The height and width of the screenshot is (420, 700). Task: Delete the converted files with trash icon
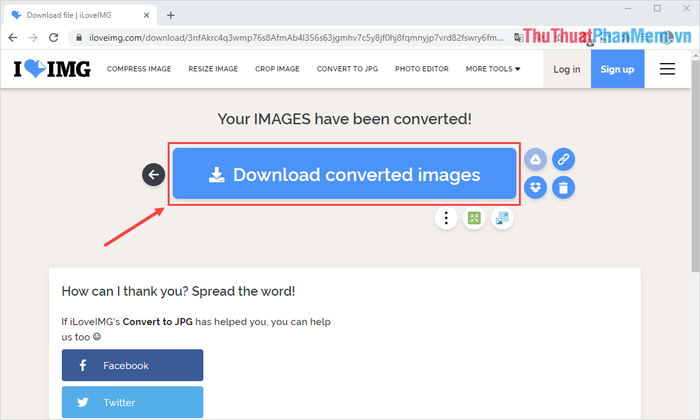click(564, 187)
